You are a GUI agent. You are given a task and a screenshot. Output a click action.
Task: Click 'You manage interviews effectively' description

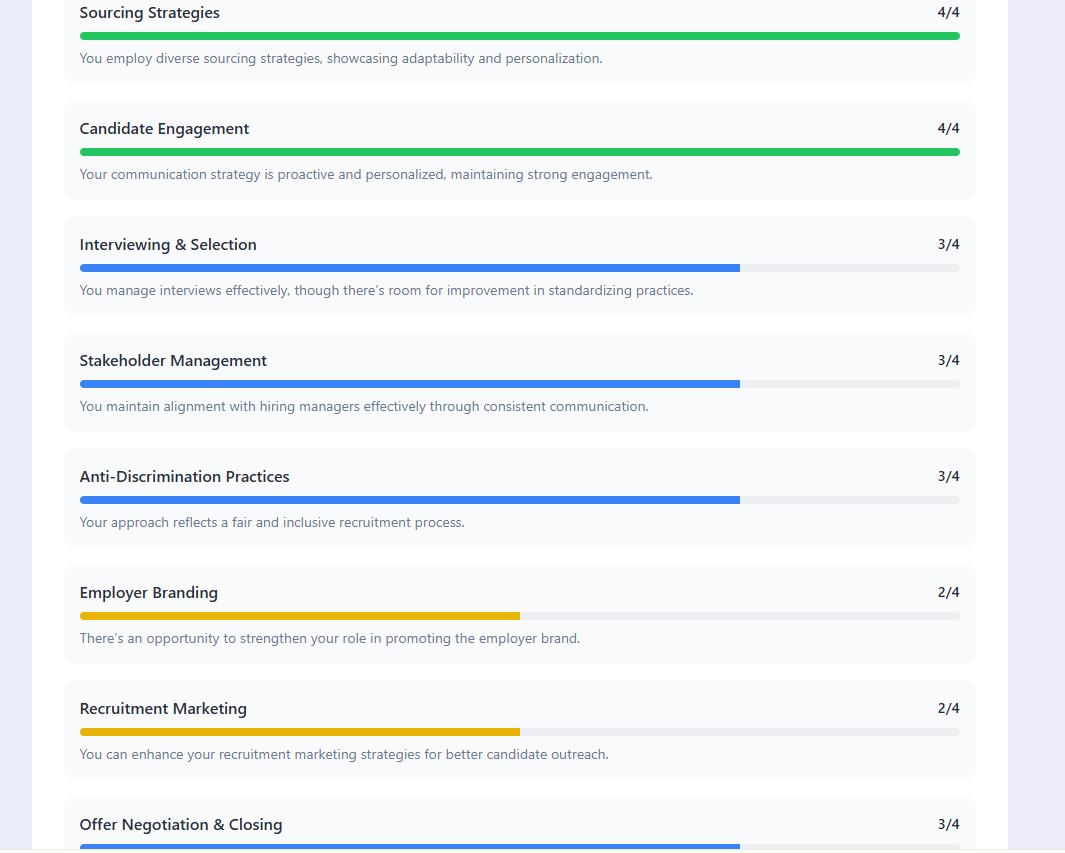coord(386,291)
